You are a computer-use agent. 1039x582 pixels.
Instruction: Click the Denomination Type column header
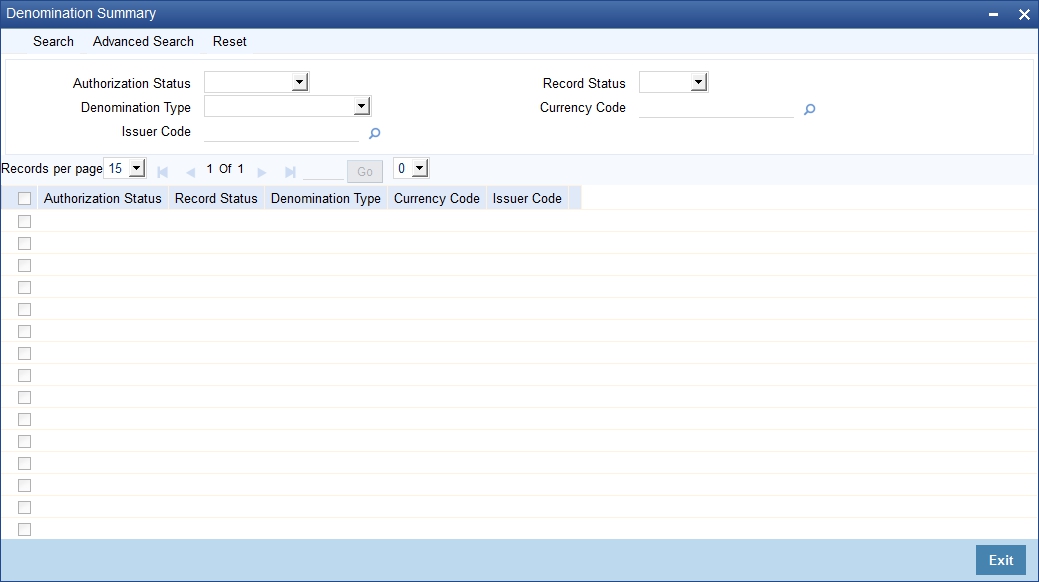click(x=326, y=198)
